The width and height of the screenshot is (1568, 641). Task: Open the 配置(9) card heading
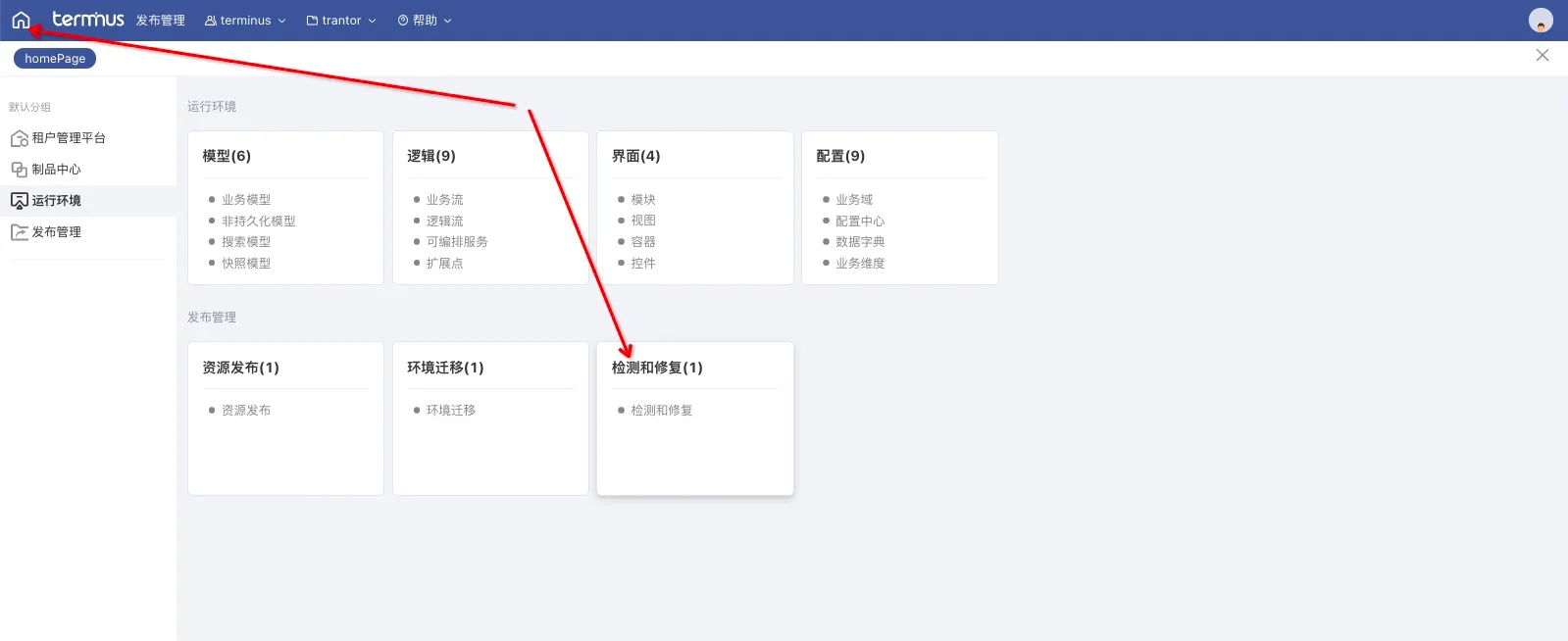click(x=840, y=156)
